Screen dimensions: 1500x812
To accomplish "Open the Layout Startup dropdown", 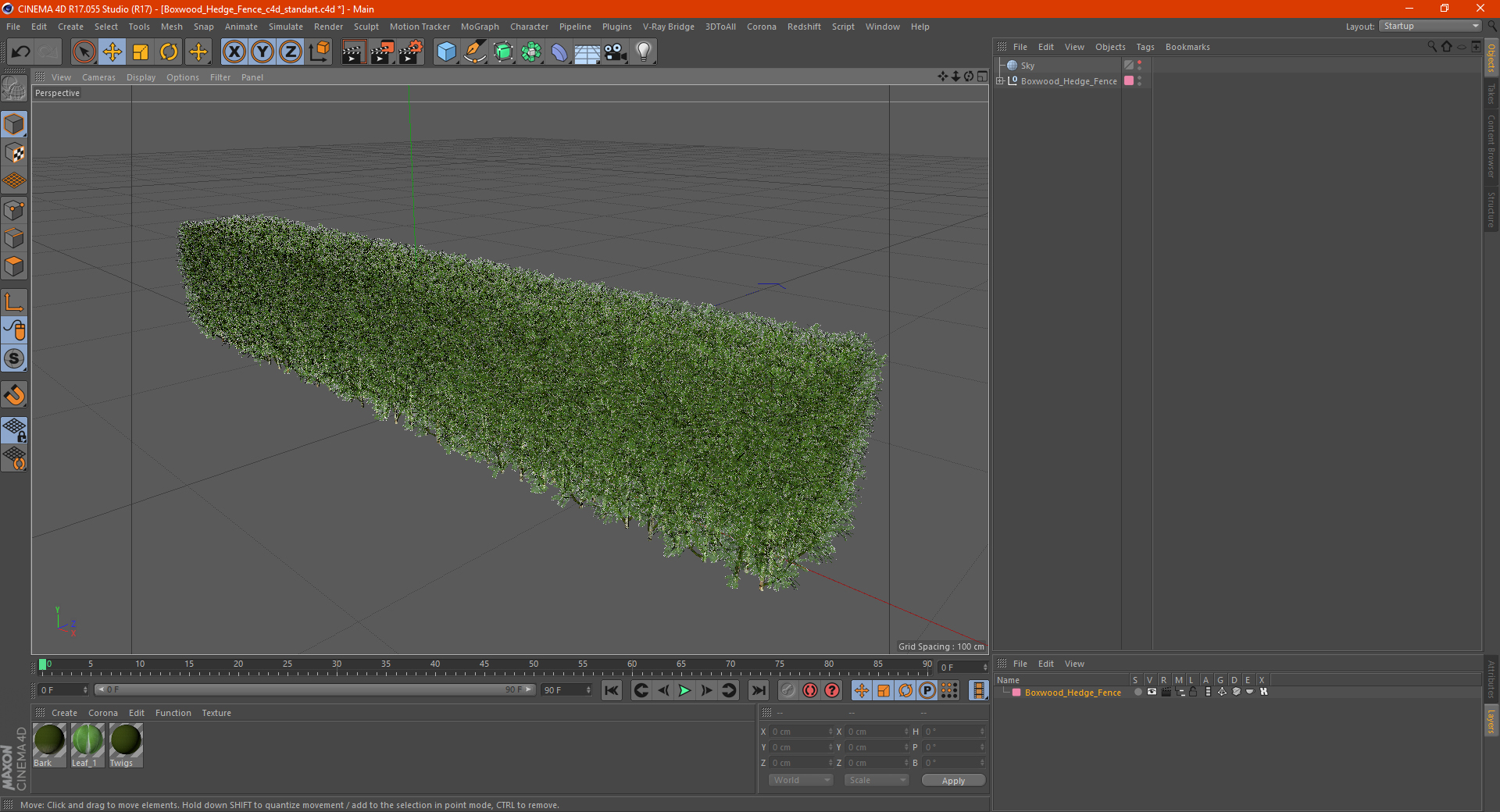I will 1430,27.
